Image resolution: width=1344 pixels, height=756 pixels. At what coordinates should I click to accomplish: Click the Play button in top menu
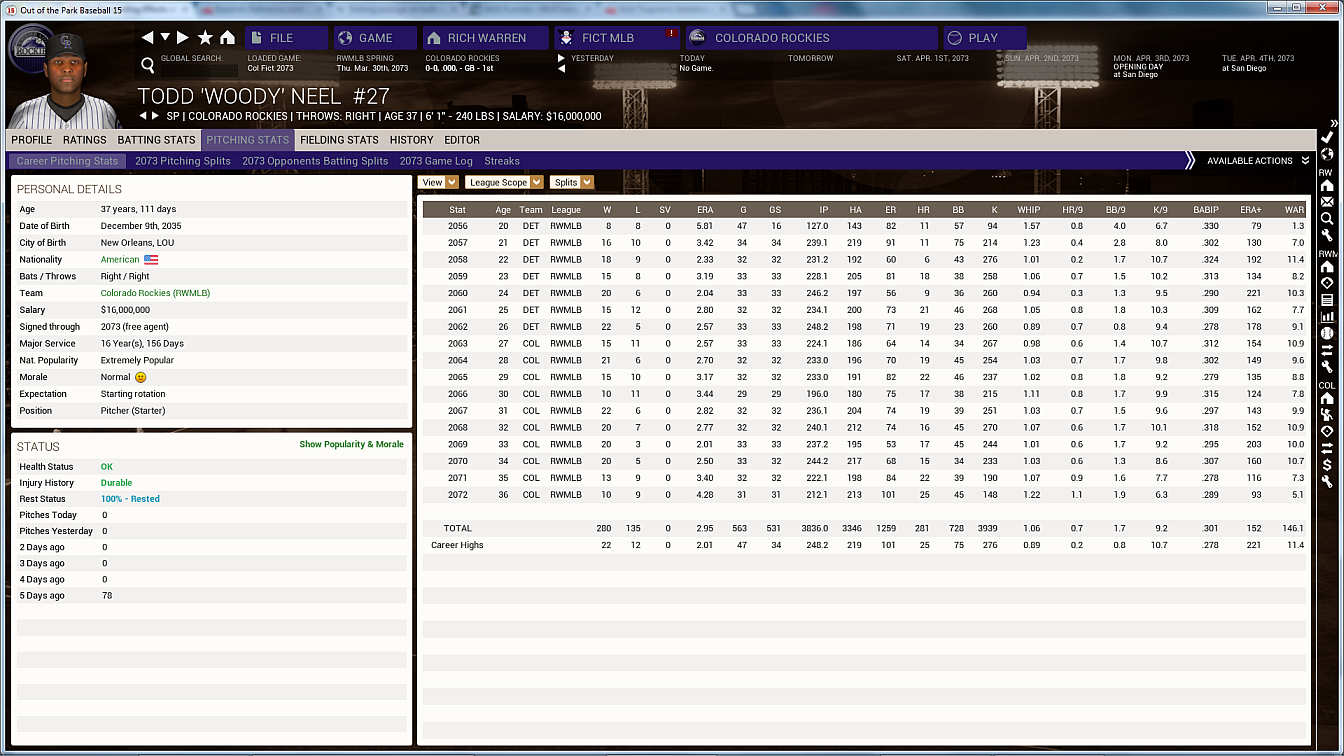click(x=984, y=38)
